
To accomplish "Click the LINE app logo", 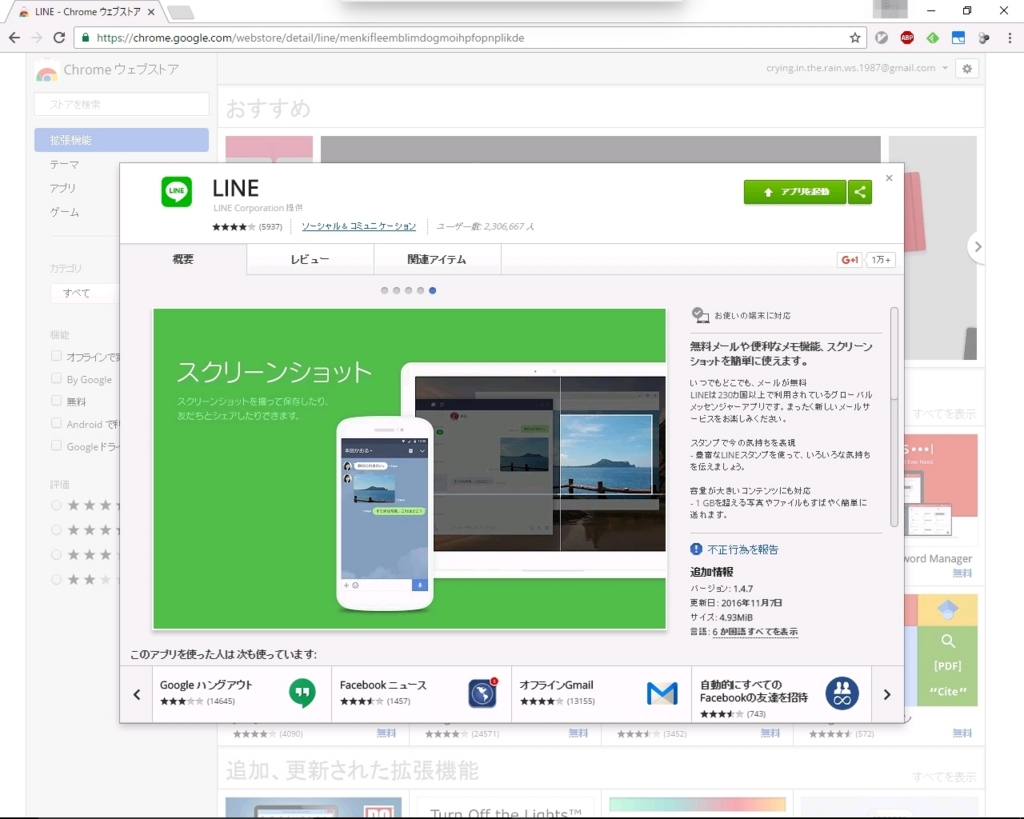I will coord(176,191).
